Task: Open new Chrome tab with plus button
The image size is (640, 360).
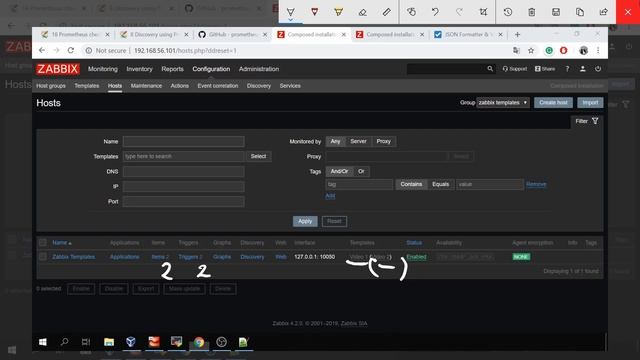Action: [517, 34]
